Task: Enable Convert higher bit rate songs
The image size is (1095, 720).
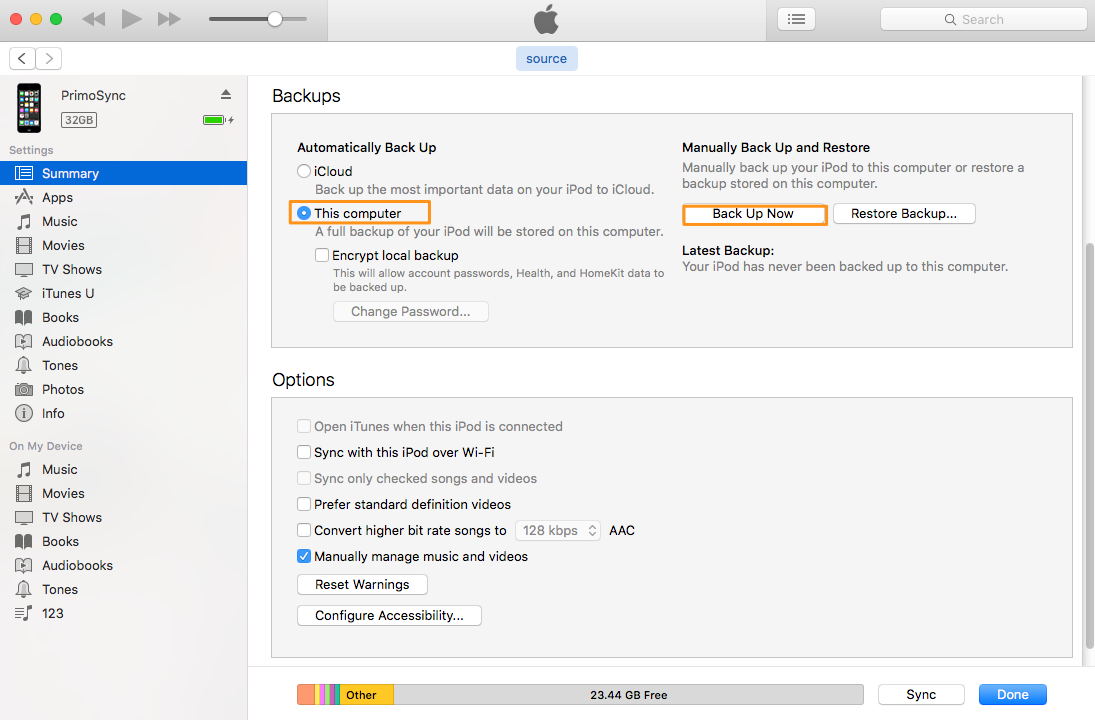Action: pyautogui.click(x=304, y=530)
